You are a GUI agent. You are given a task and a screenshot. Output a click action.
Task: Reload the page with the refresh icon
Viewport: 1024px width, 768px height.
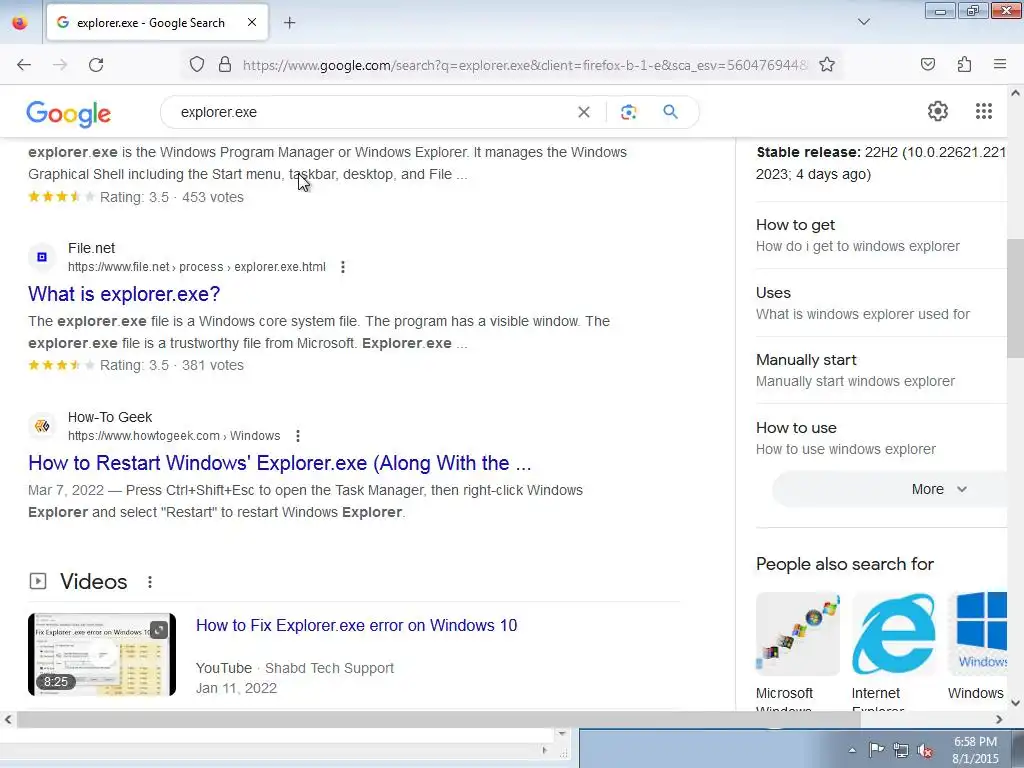point(96,65)
